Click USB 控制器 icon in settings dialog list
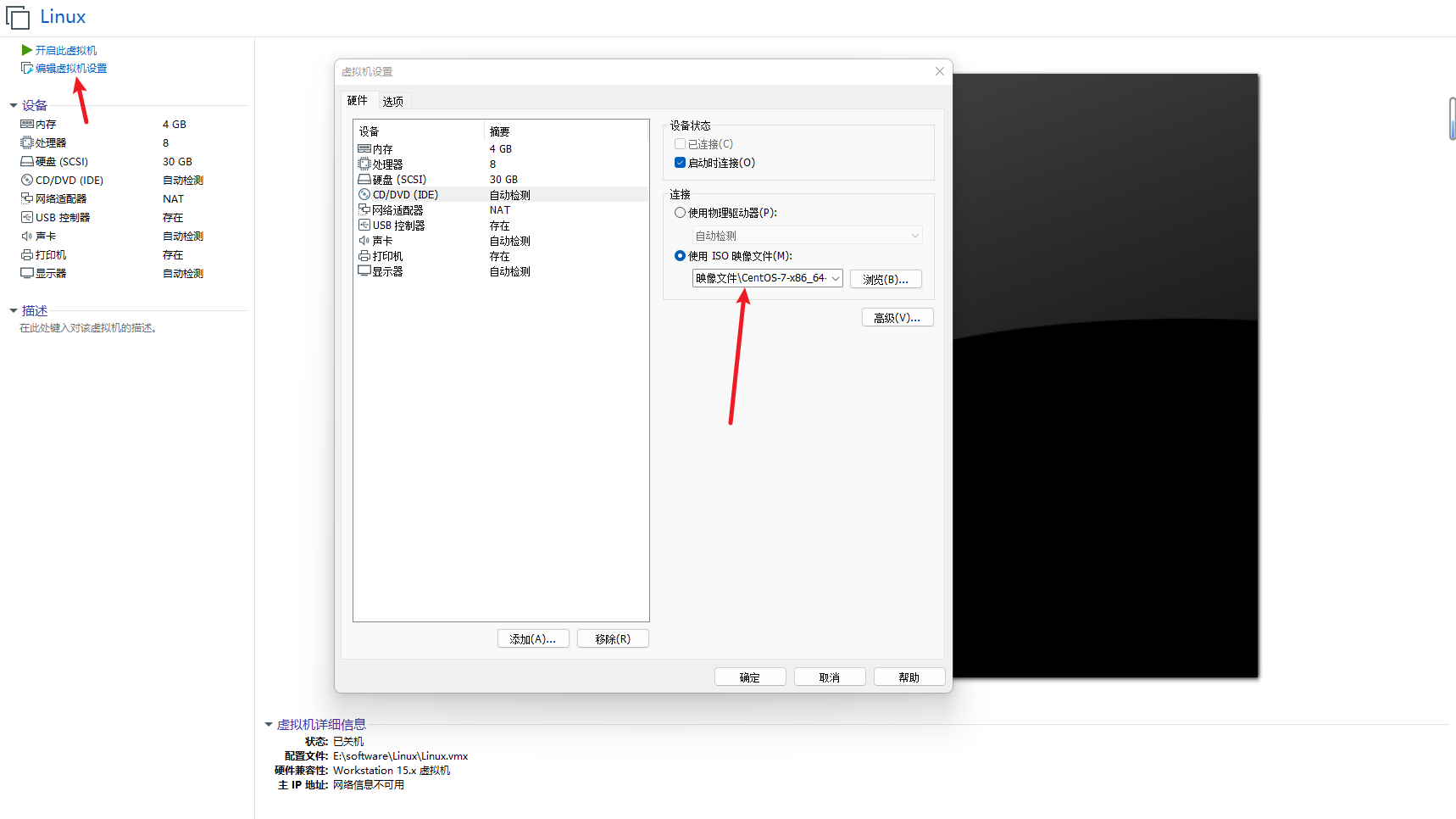1456x819 pixels. pyautogui.click(x=364, y=225)
